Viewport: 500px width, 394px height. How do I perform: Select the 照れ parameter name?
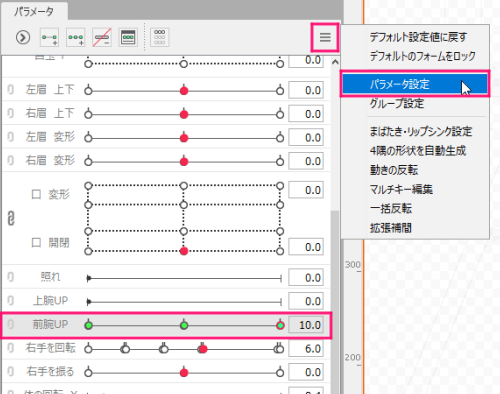[50, 277]
